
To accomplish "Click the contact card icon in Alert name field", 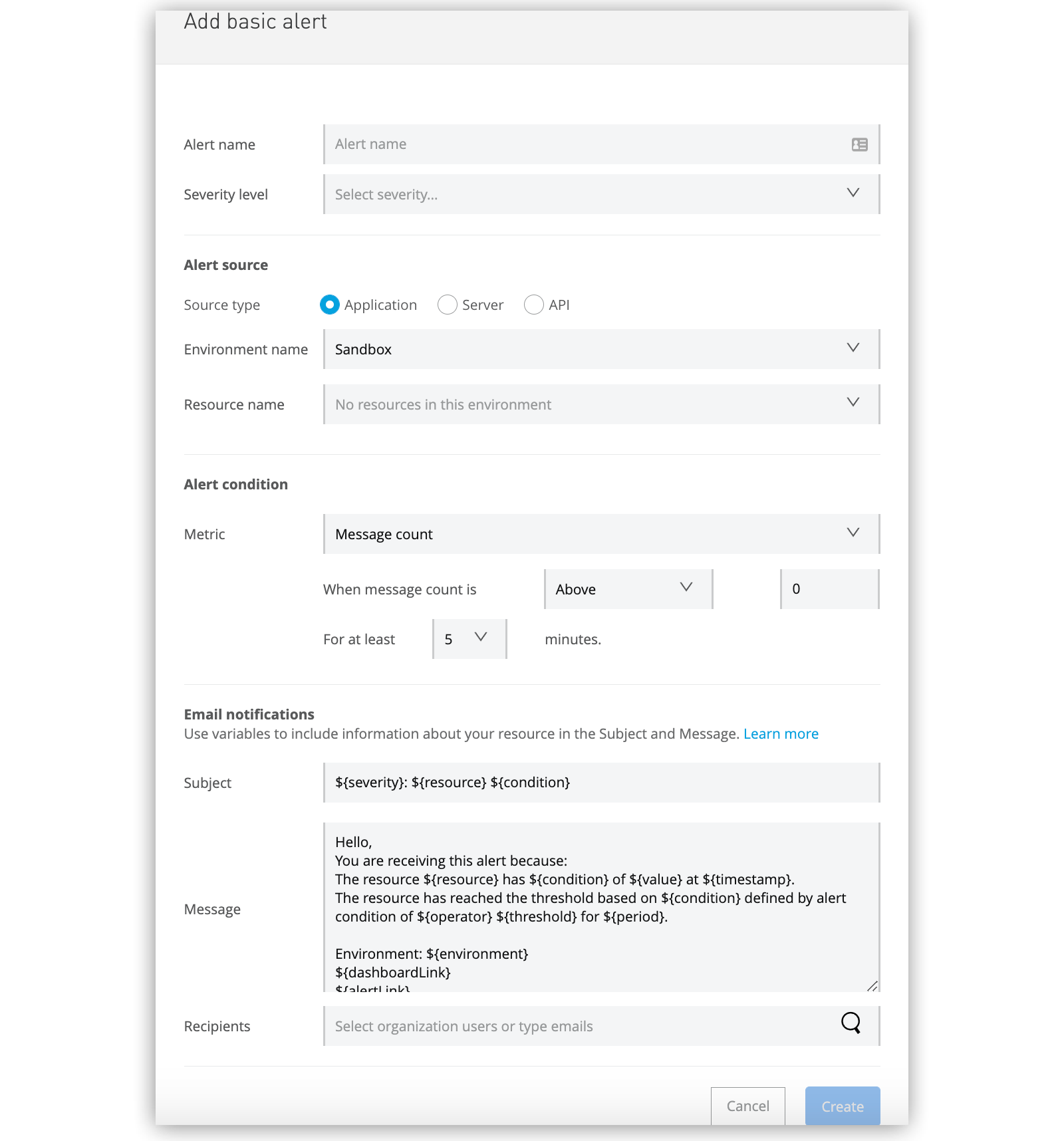I will 859,144.
